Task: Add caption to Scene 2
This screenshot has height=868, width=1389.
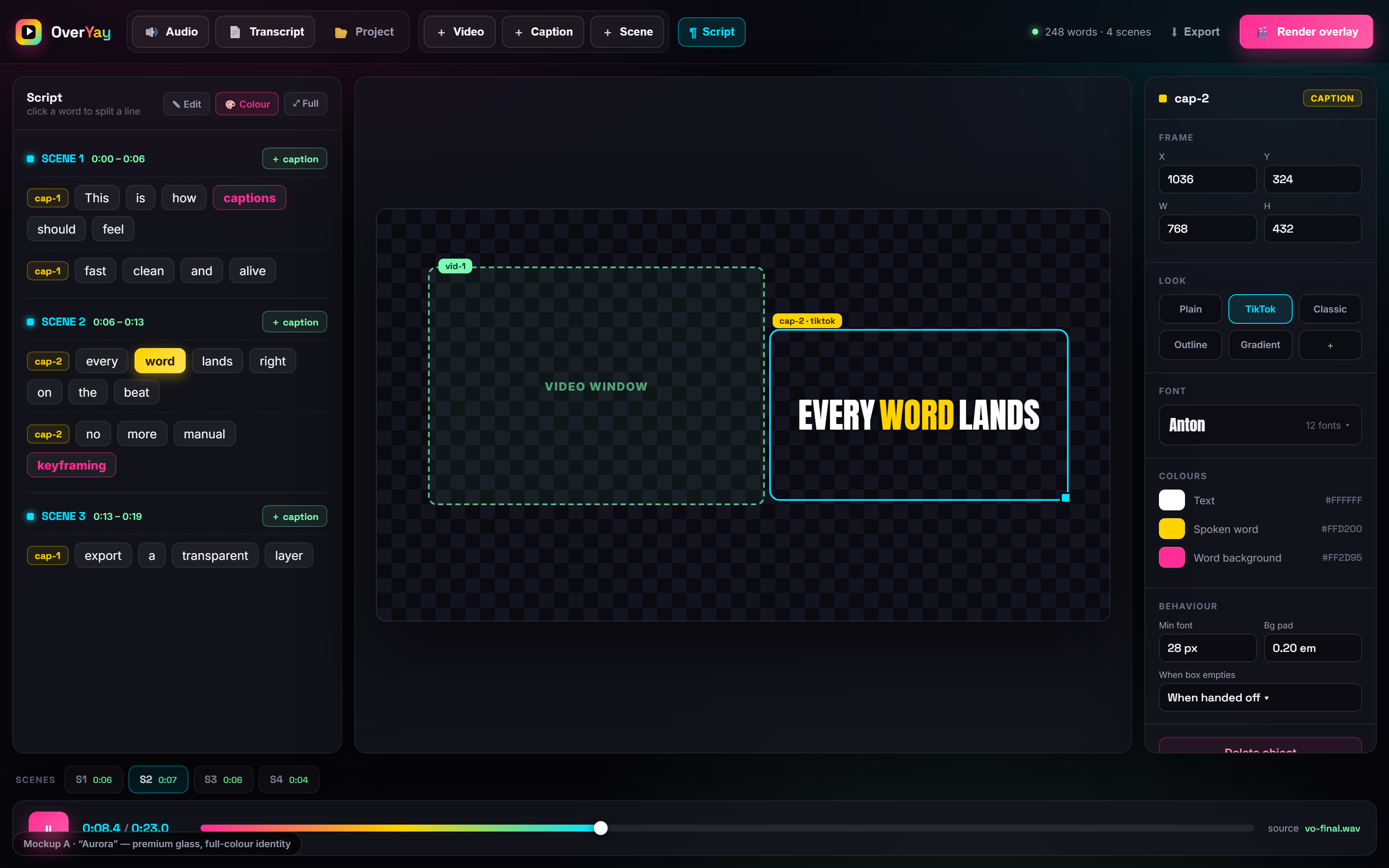Action: (x=294, y=322)
